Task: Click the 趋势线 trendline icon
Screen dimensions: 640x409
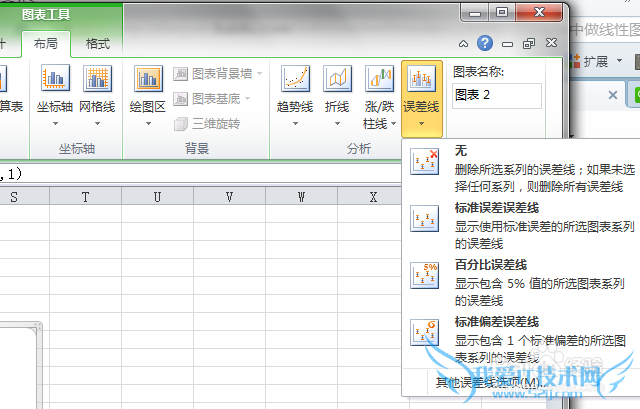Action: (295, 78)
